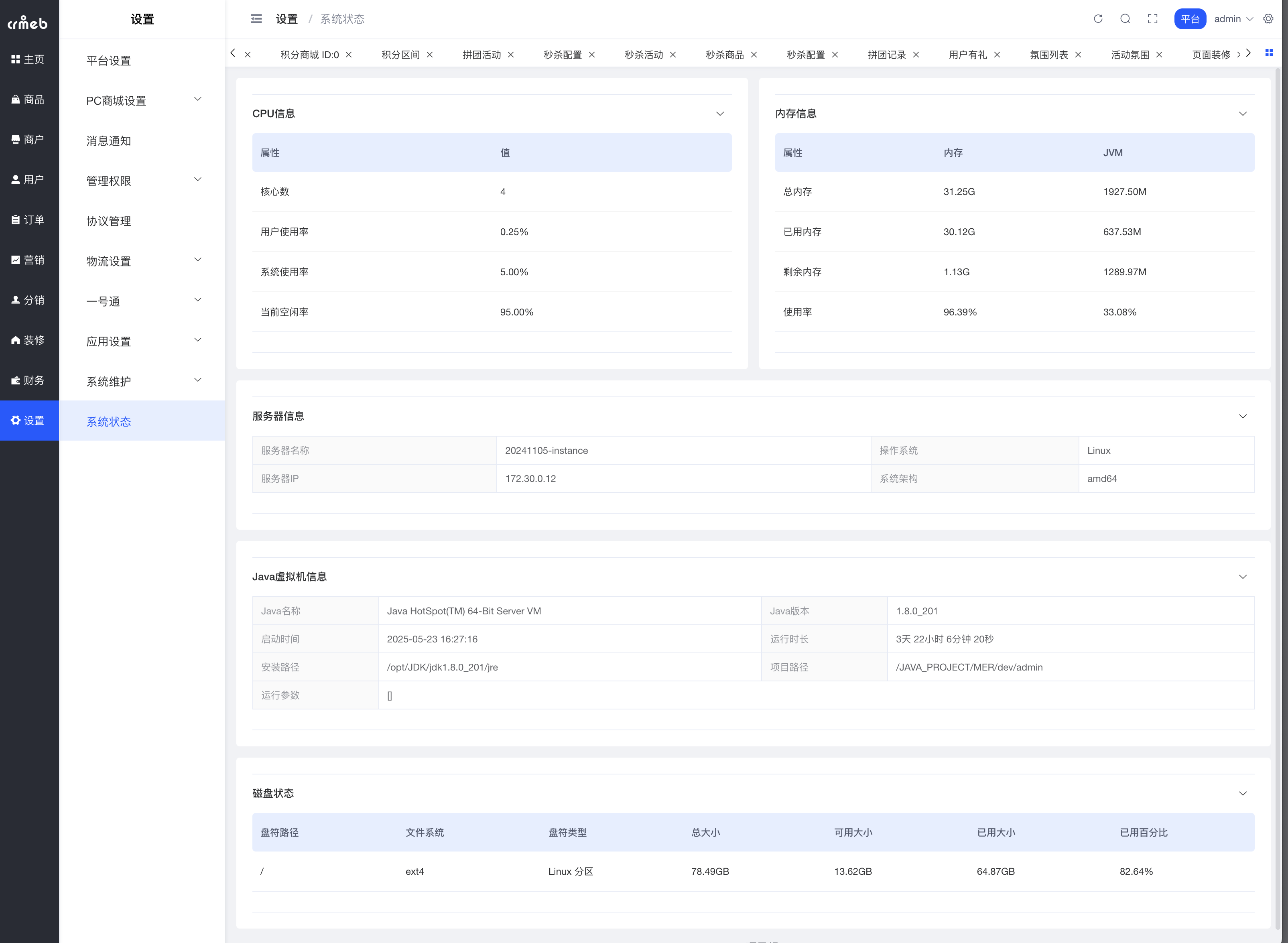The width and height of the screenshot is (1288, 943).
Task: Go to 商品 in the left navigation
Action: [x=28, y=100]
